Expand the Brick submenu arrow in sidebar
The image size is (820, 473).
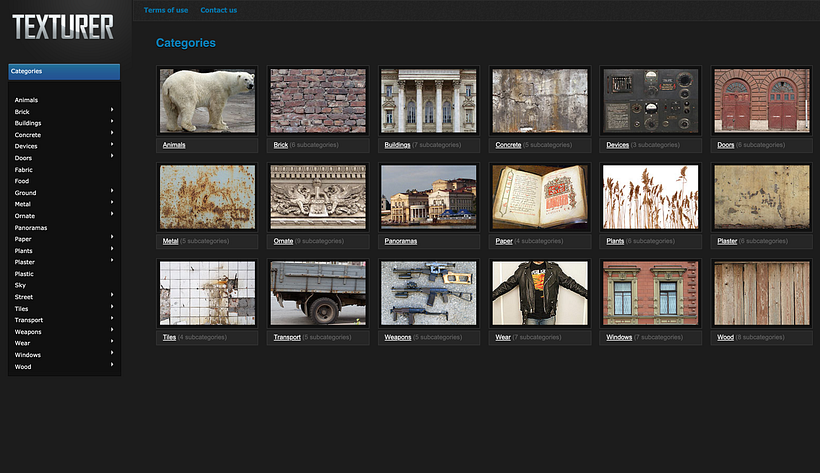[112, 111]
